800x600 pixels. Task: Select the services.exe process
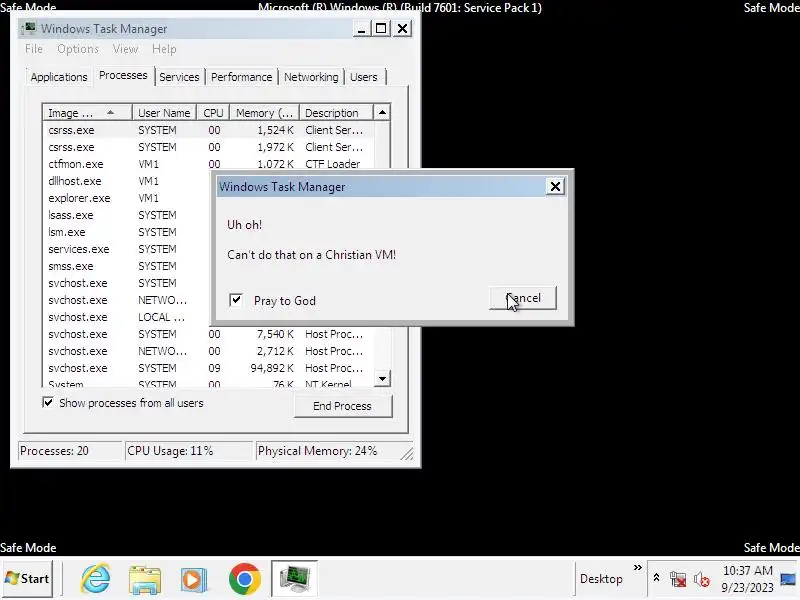tap(128, 249)
